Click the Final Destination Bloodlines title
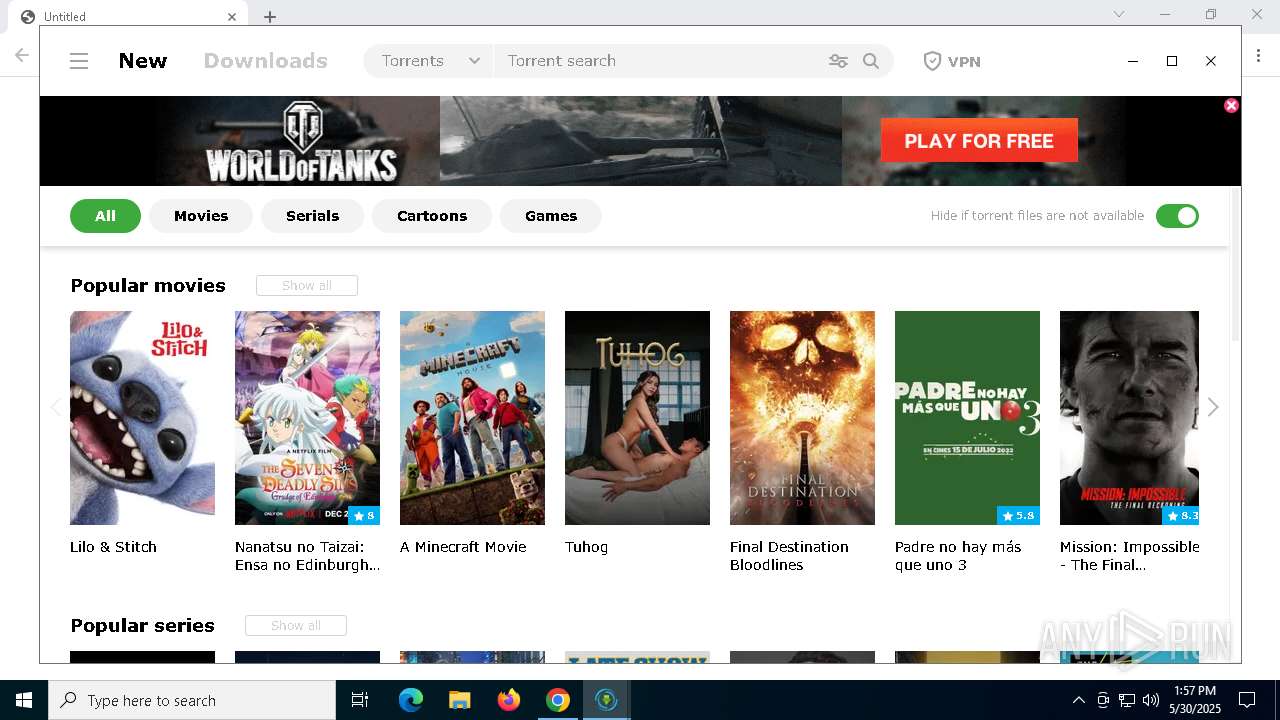Image resolution: width=1280 pixels, height=720 pixels. 789,556
